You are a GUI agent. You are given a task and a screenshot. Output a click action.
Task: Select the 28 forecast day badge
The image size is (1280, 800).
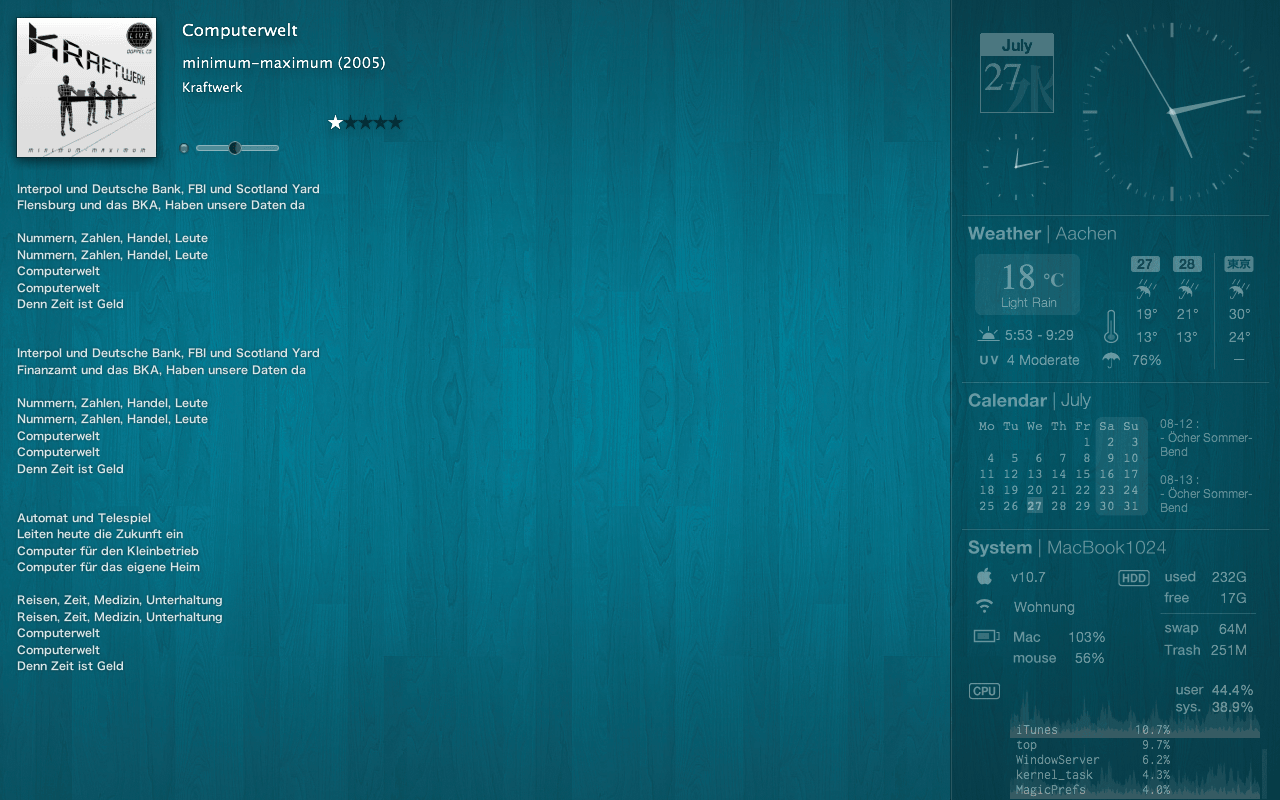(x=1187, y=264)
